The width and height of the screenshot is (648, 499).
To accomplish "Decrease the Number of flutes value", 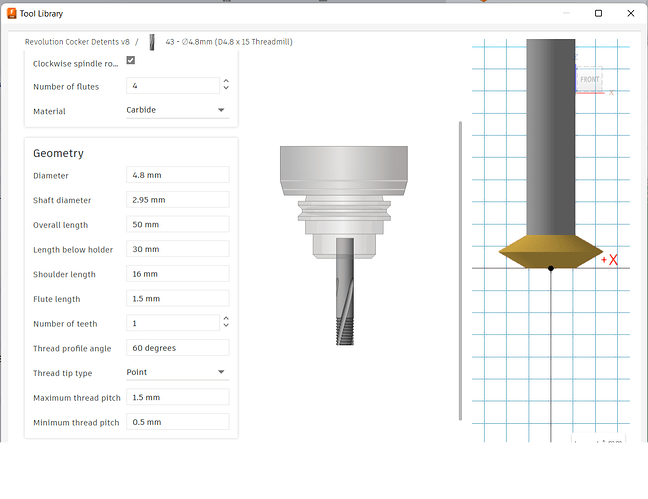I will tap(226, 88).
